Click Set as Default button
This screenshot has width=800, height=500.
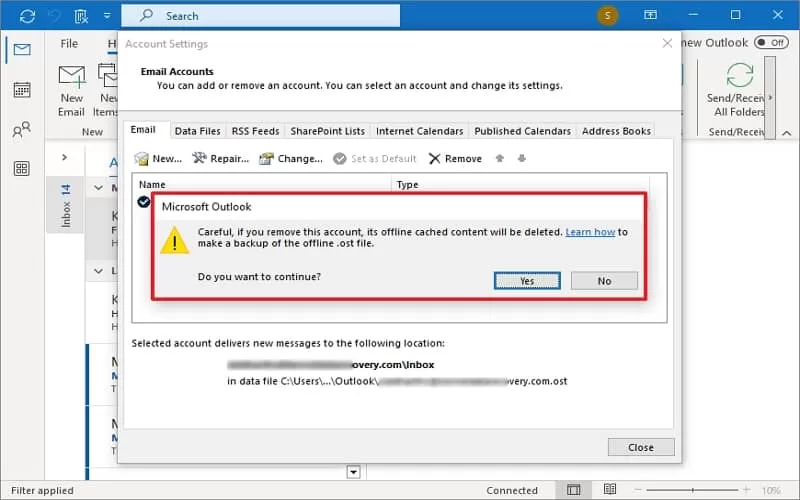tap(374, 159)
